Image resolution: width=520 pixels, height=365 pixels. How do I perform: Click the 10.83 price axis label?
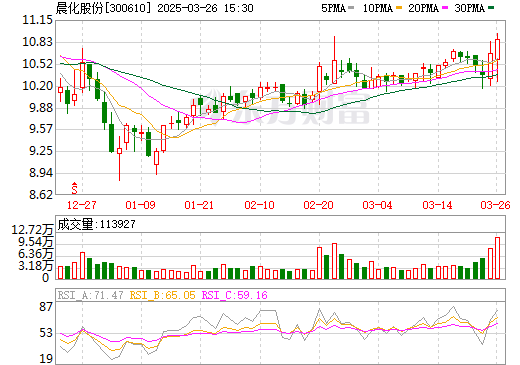point(38,42)
